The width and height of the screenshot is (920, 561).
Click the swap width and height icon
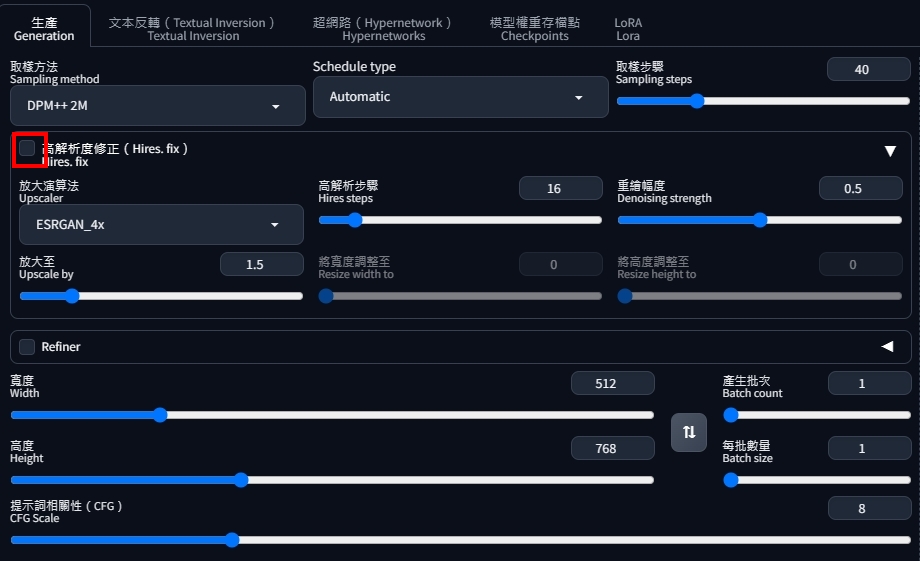688,432
